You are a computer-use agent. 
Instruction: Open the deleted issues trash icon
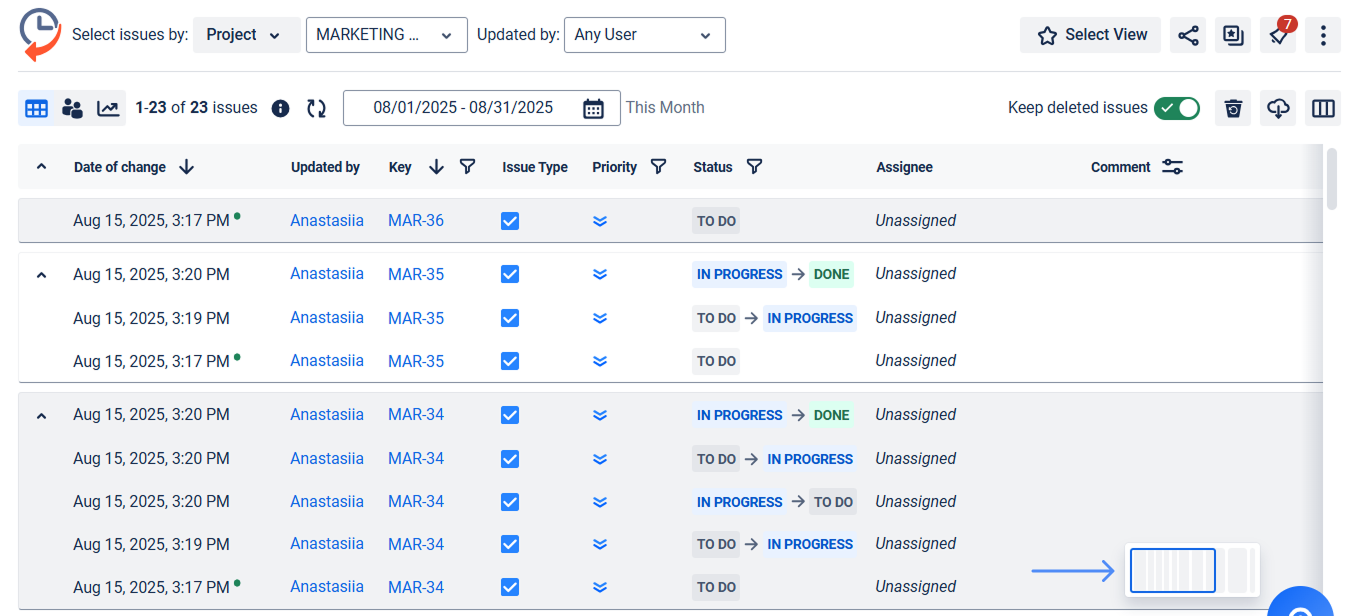click(x=1233, y=108)
